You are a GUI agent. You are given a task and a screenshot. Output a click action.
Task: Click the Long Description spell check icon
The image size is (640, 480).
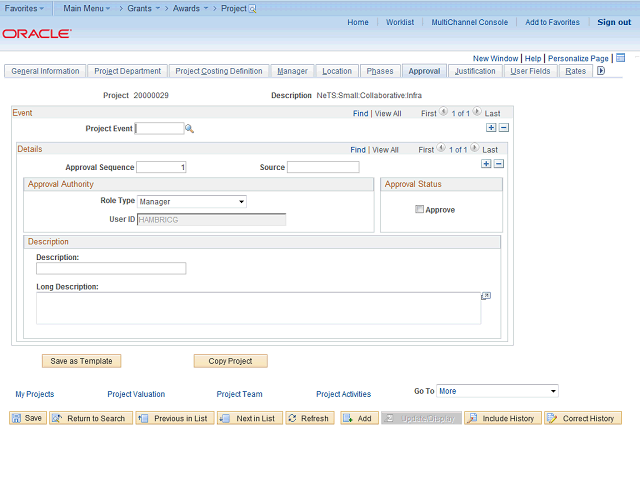coord(486,296)
